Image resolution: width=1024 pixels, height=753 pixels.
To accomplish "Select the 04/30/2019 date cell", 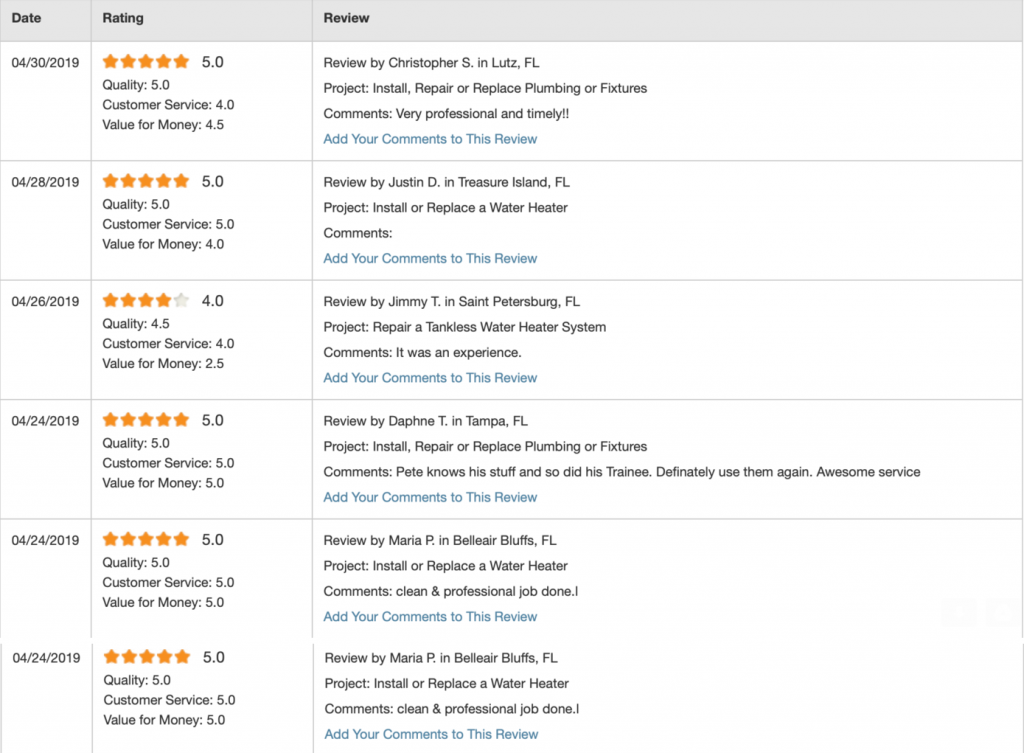I will 45,62.
